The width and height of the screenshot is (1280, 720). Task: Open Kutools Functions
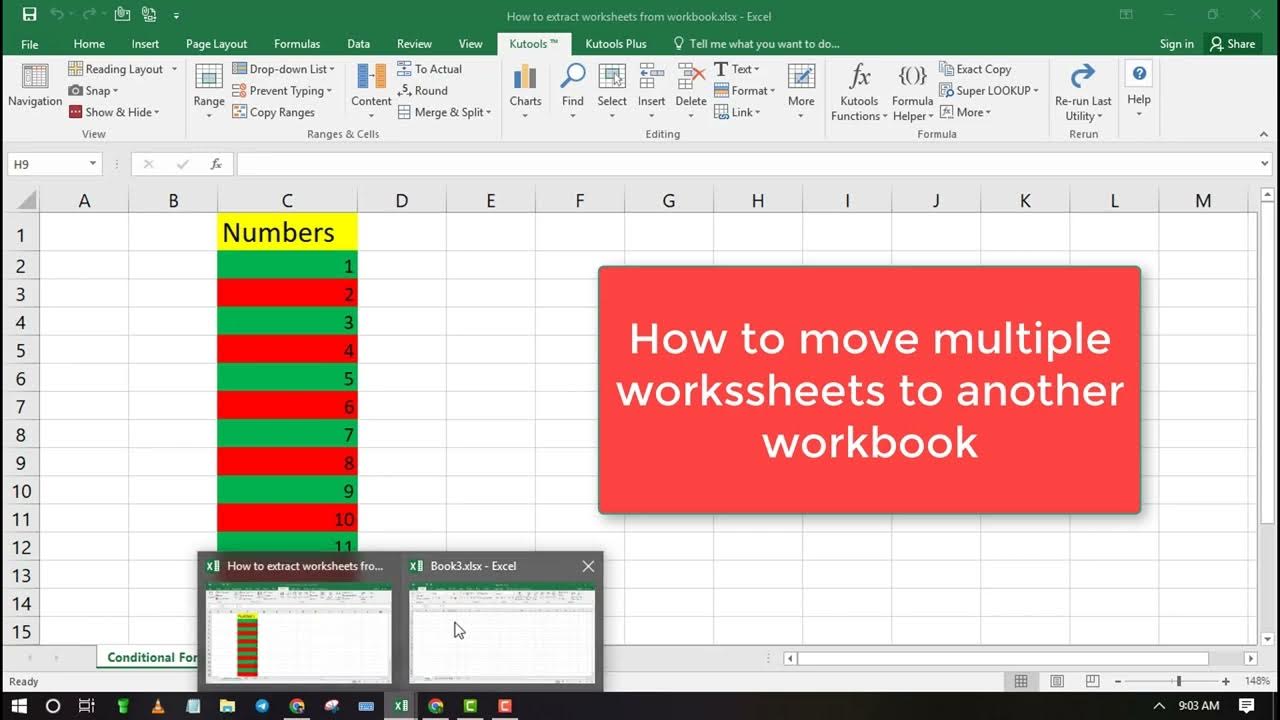pyautogui.click(x=858, y=90)
